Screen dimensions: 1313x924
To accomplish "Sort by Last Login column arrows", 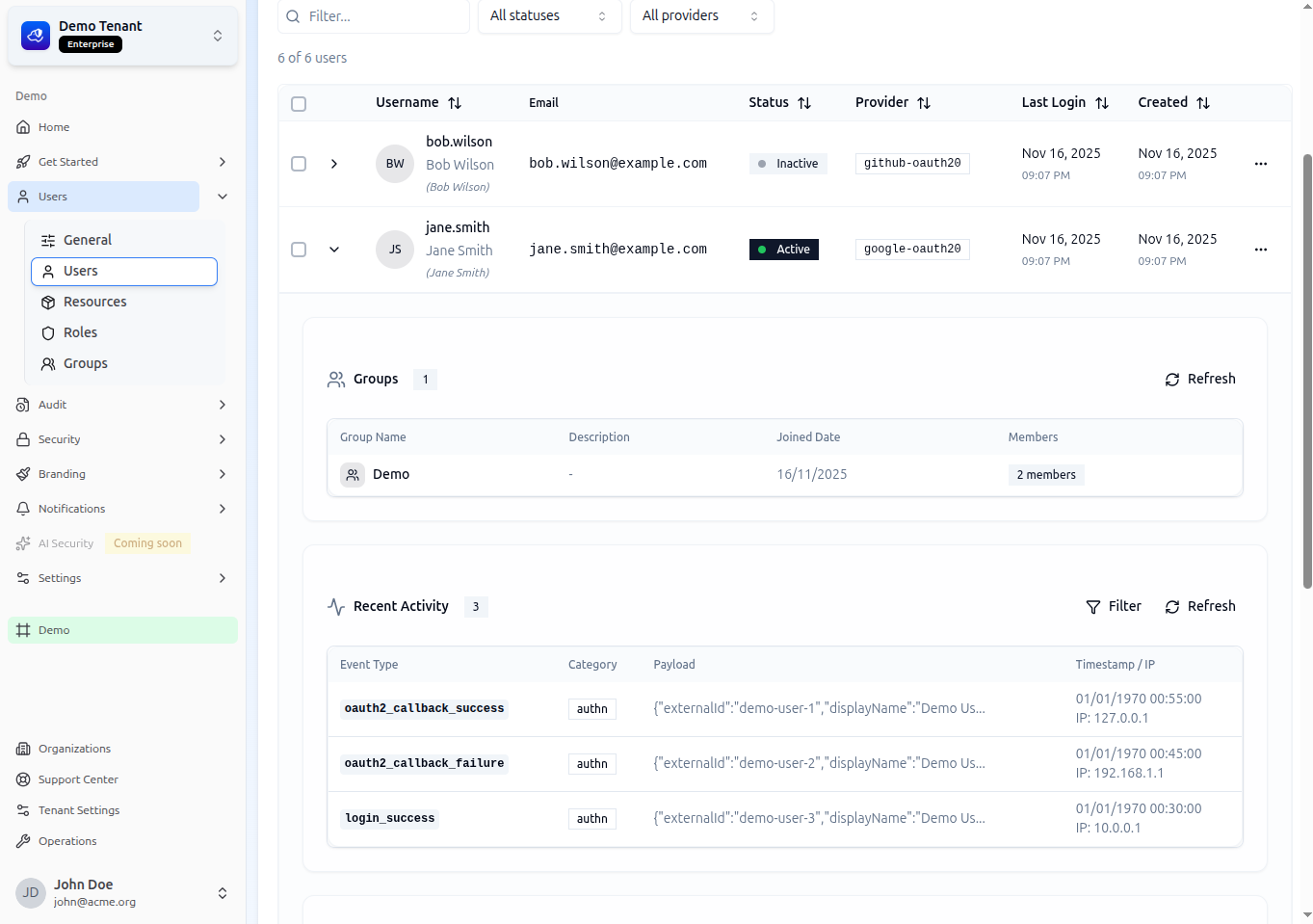I will (x=1102, y=103).
